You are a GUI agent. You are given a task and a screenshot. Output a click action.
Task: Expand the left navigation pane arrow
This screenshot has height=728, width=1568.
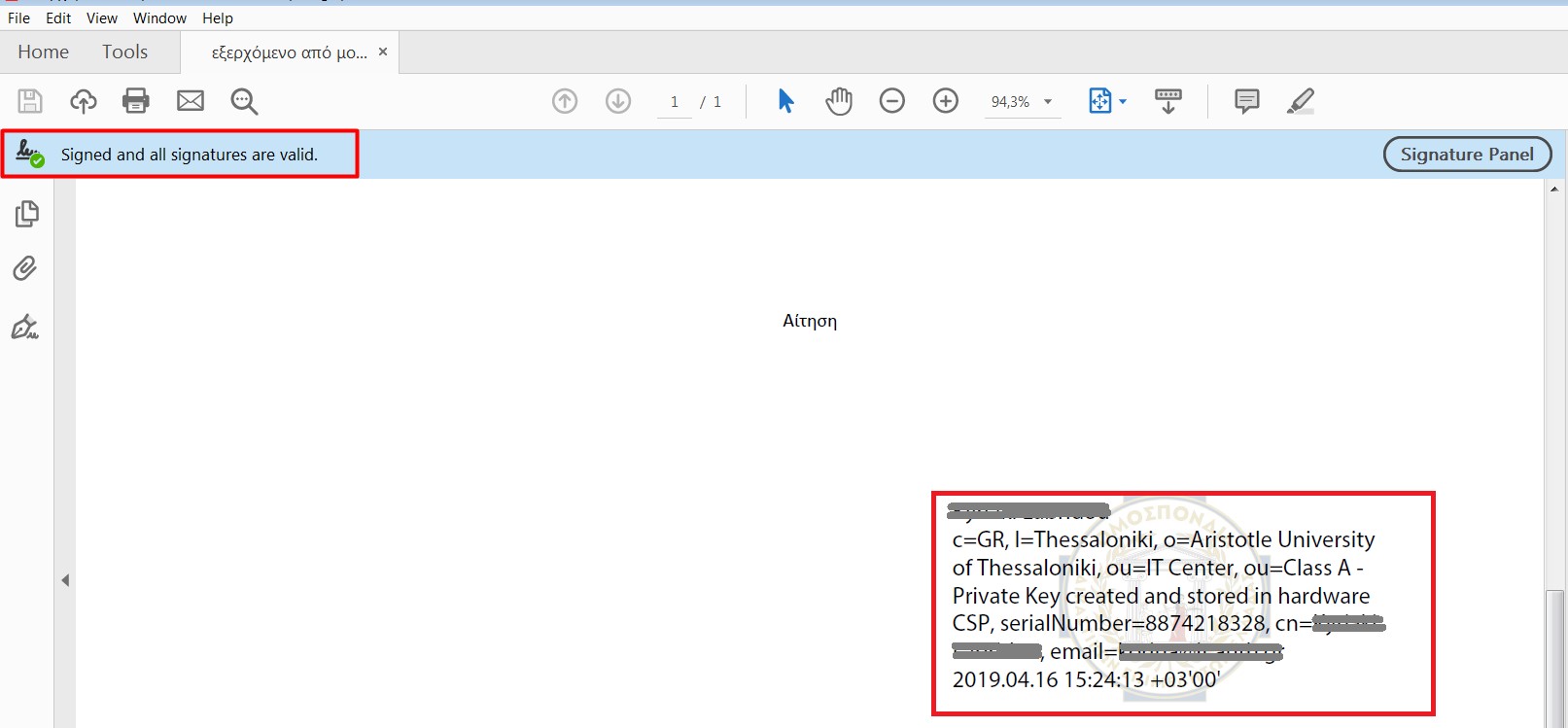pos(65,580)
